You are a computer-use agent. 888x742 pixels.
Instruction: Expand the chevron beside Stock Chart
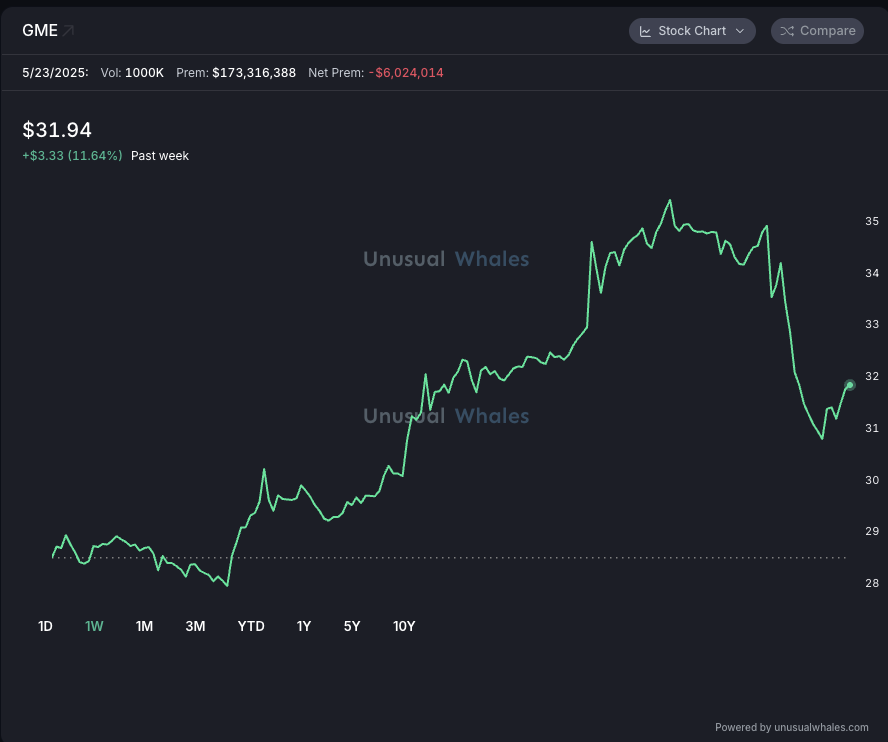(x=740, y=31)
